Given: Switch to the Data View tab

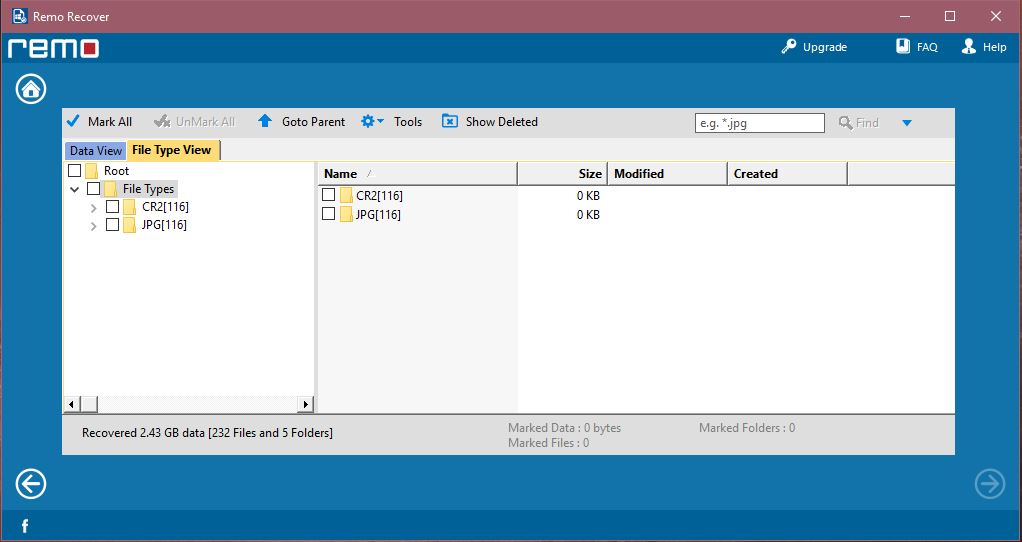Looking at the screenshot, I should 96,151.
